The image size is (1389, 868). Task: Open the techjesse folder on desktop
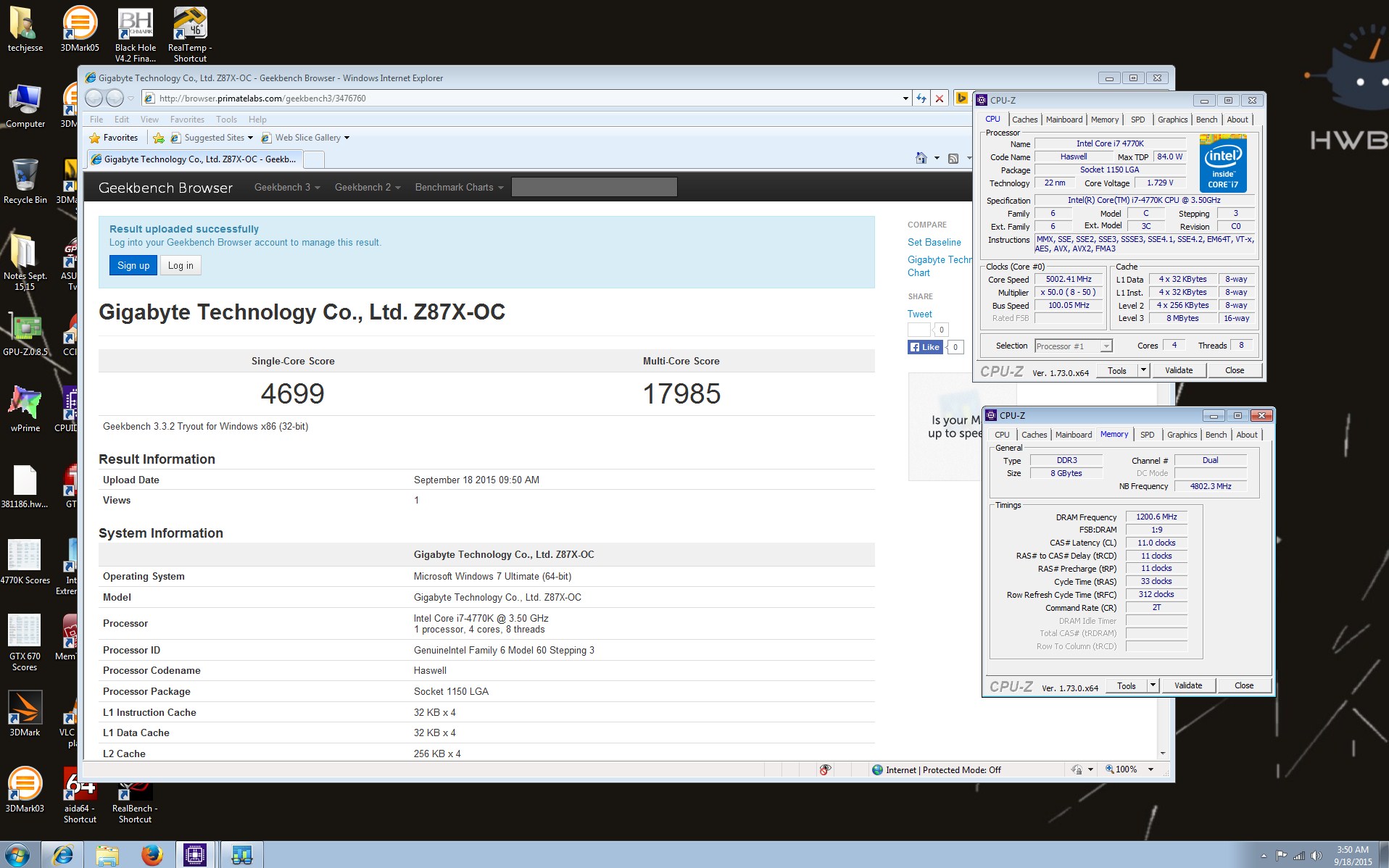click(25, 29)
